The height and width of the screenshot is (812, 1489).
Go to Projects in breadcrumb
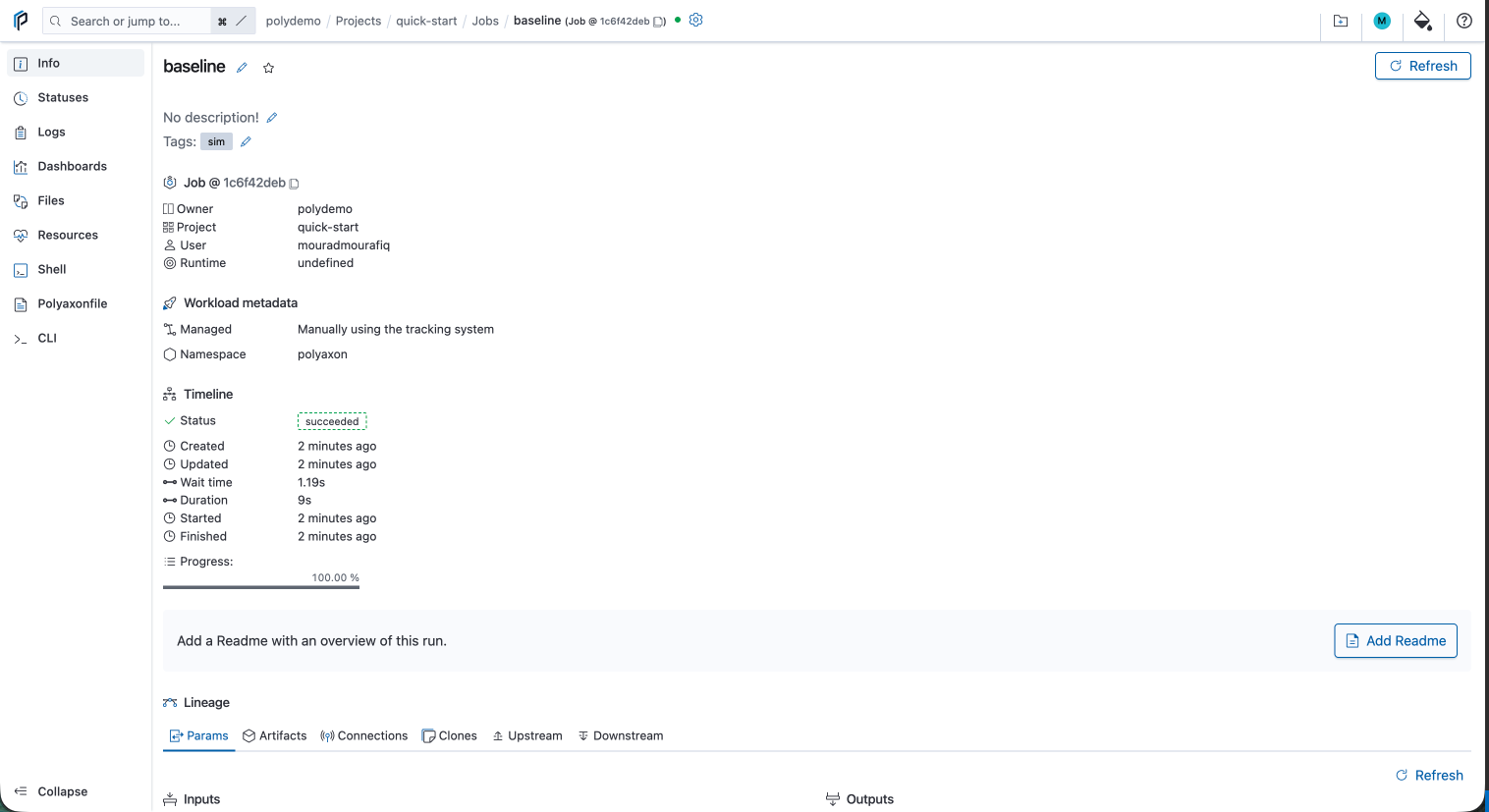tap(358, 21)
